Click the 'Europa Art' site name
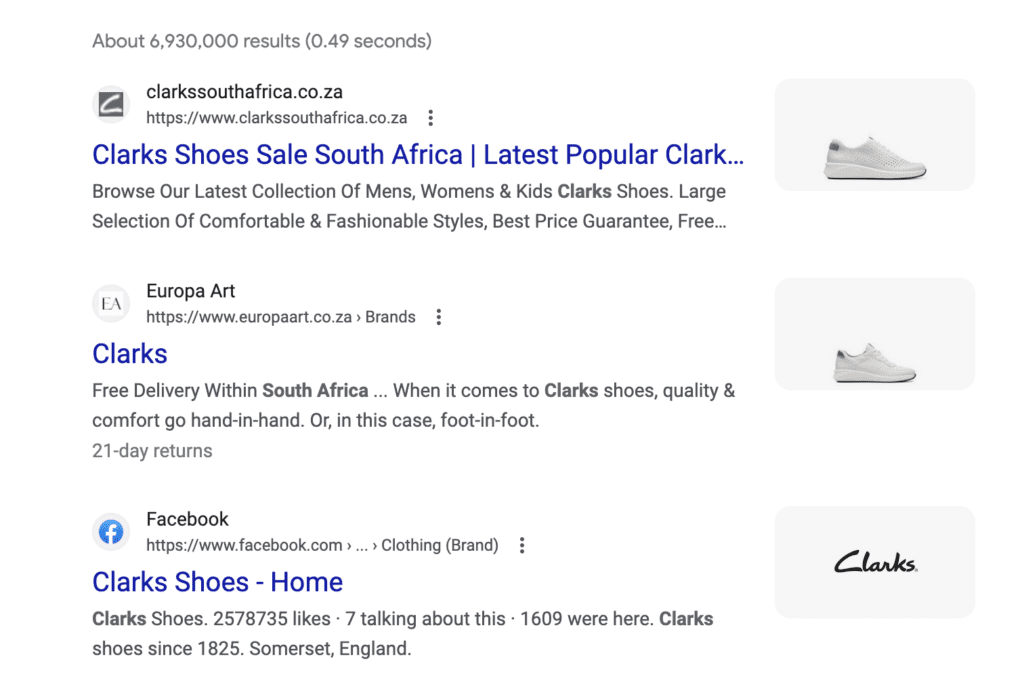 191,291
